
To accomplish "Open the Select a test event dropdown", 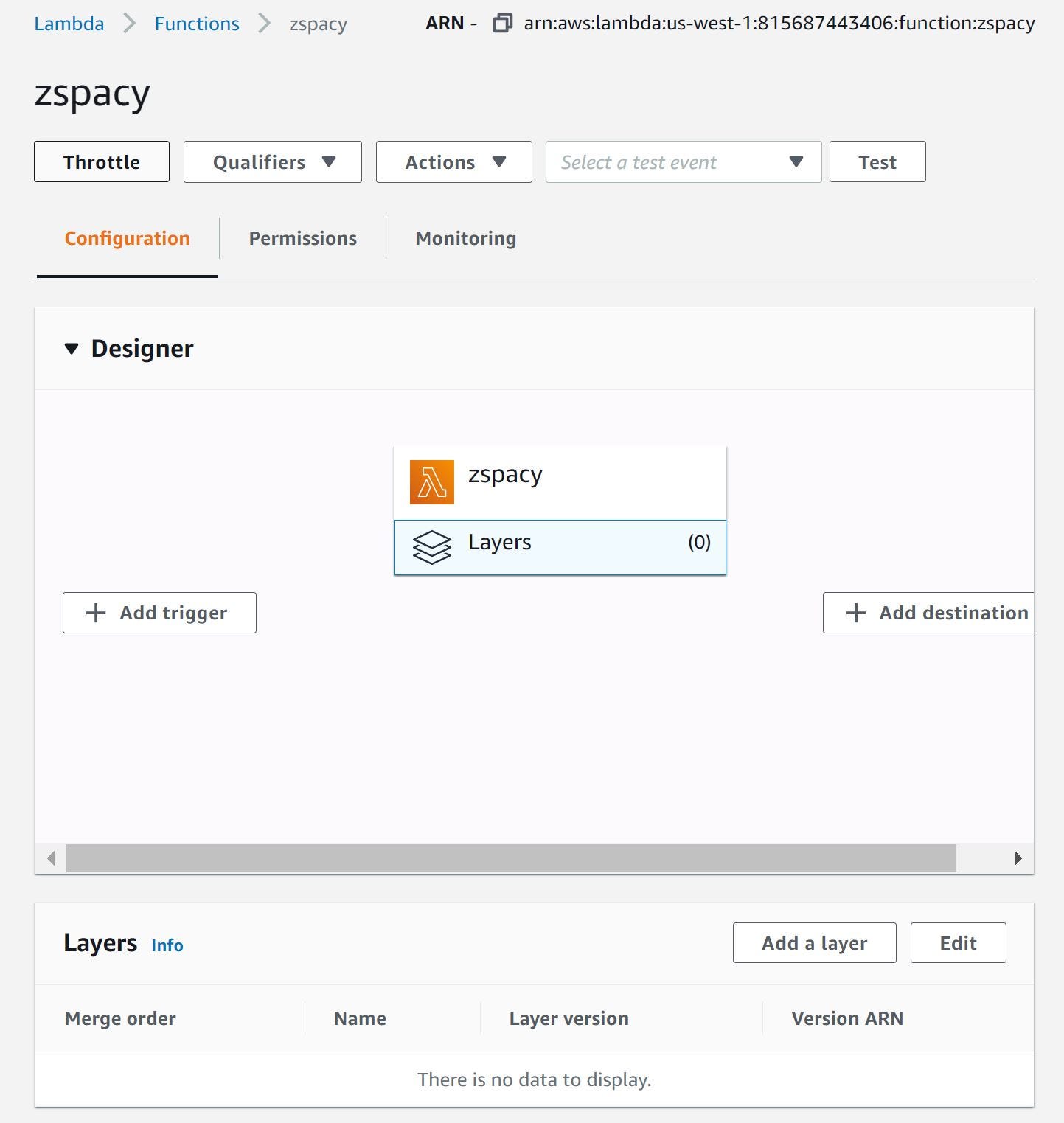I will [x=683, y=162].
